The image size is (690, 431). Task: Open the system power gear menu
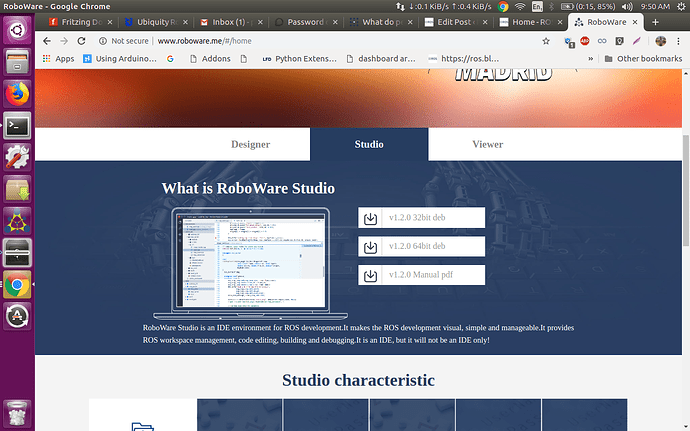pos(681,6)
